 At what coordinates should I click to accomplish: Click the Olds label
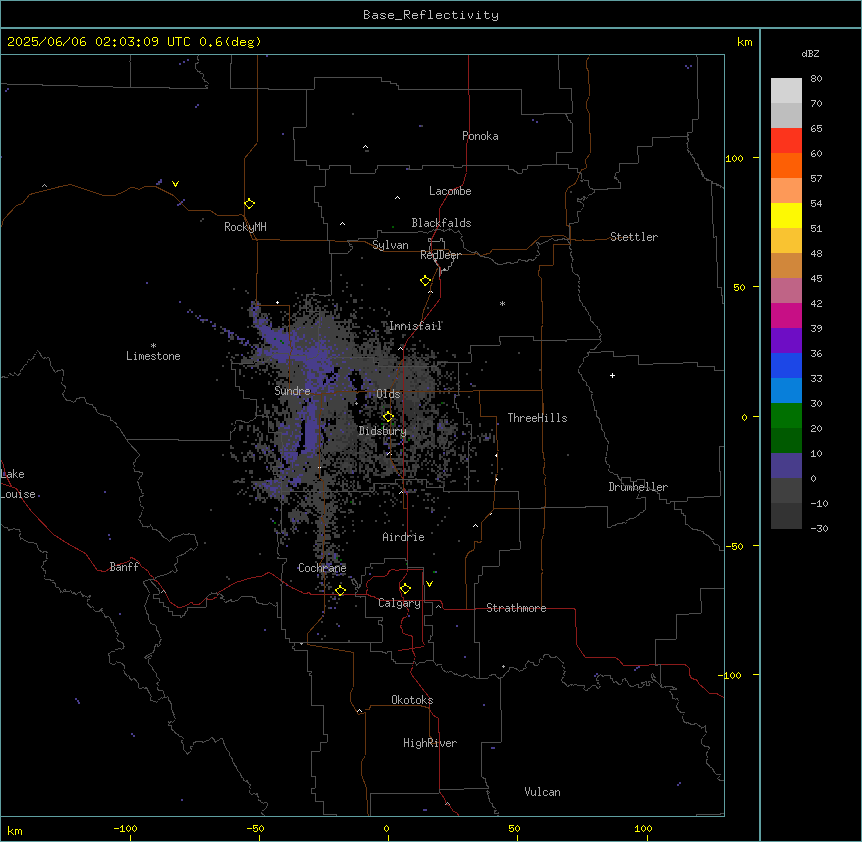click(388, 394)
